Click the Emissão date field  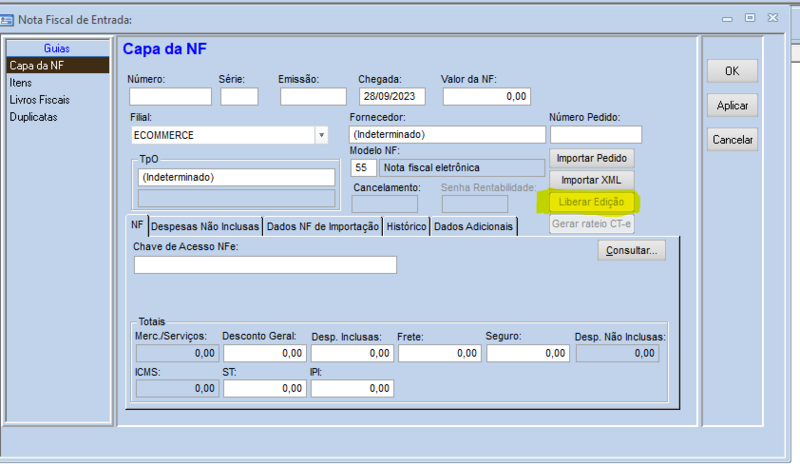(313, 96)
